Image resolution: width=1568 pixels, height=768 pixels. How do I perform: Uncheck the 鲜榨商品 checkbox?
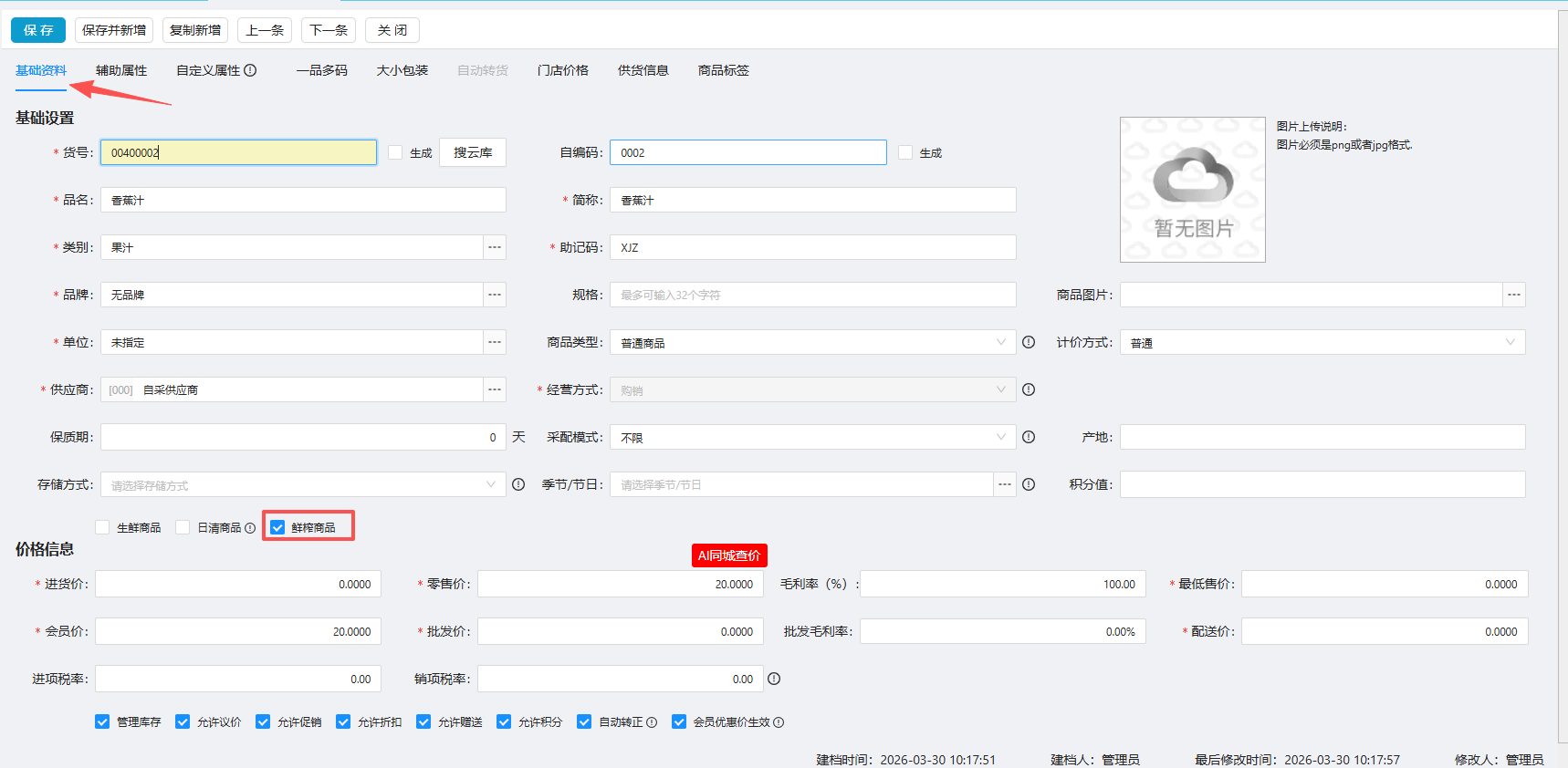click(x=277, y=527)
